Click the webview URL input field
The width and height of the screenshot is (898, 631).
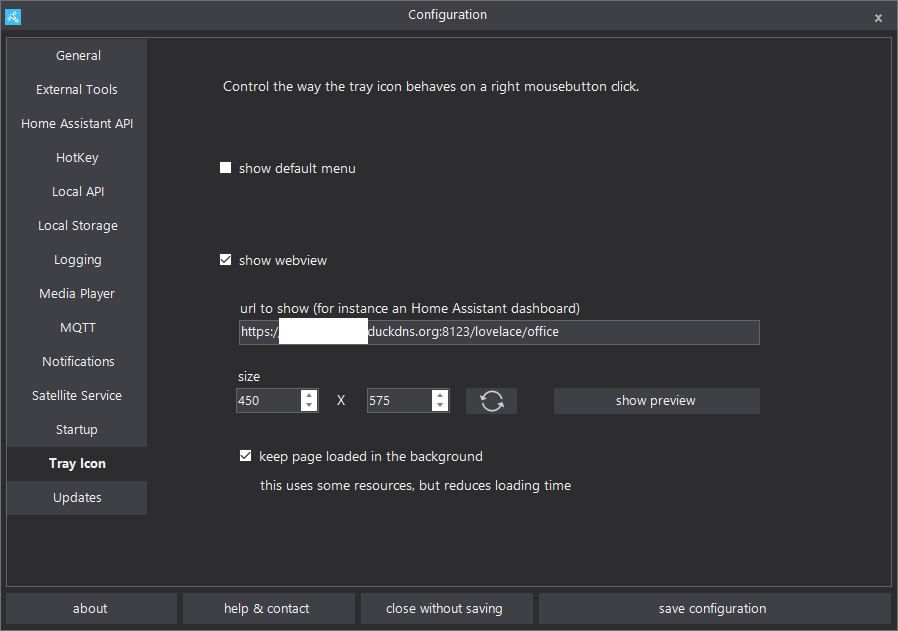tap(499, 332)
